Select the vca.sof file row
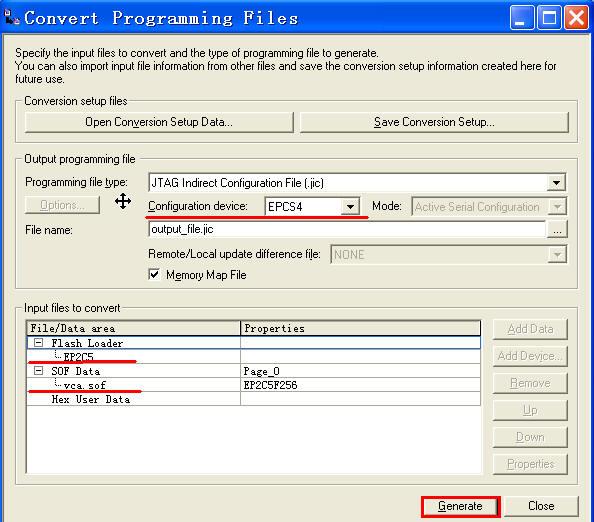 (x=84, y=385)
